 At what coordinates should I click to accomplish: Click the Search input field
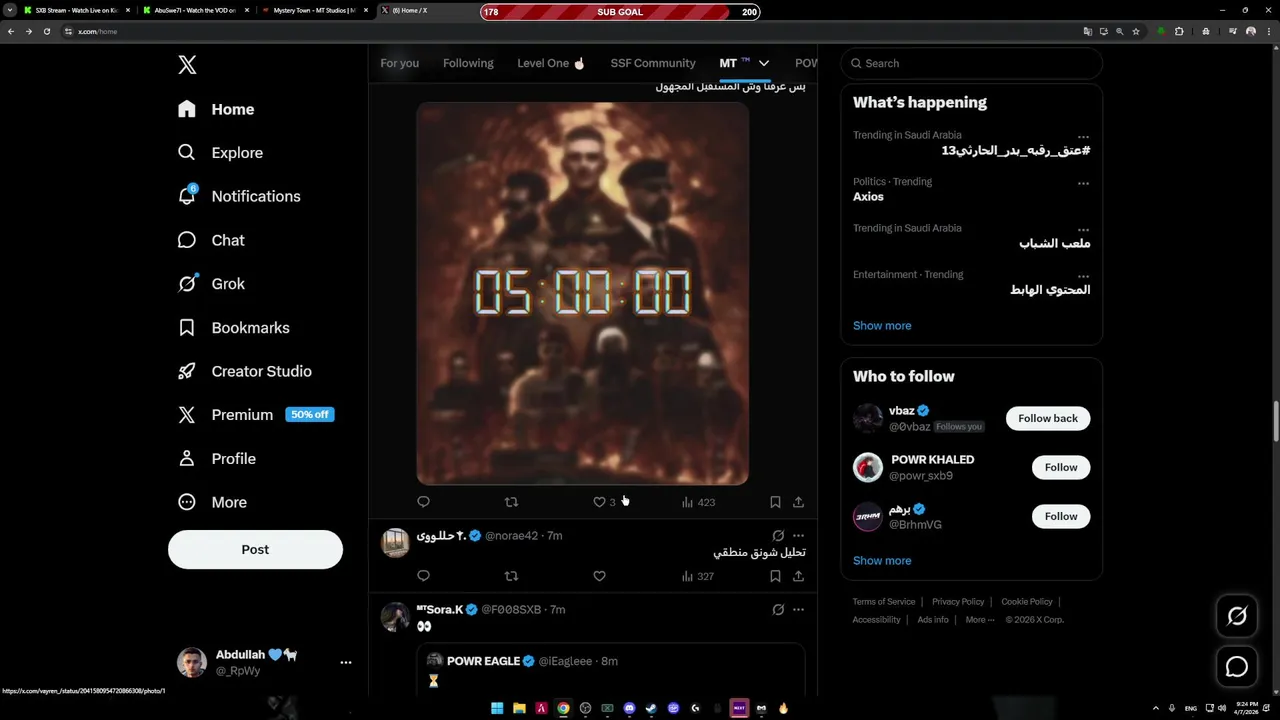971,63
